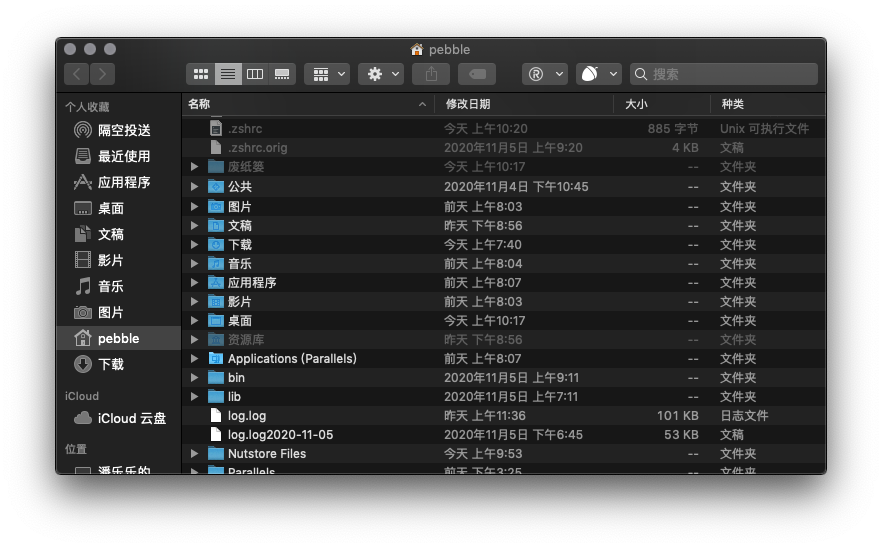Image resolution: width=882 pixels, height=548 pixels.
Task: Expand the Applications (Parallels) folder
Action: [194, 358]
